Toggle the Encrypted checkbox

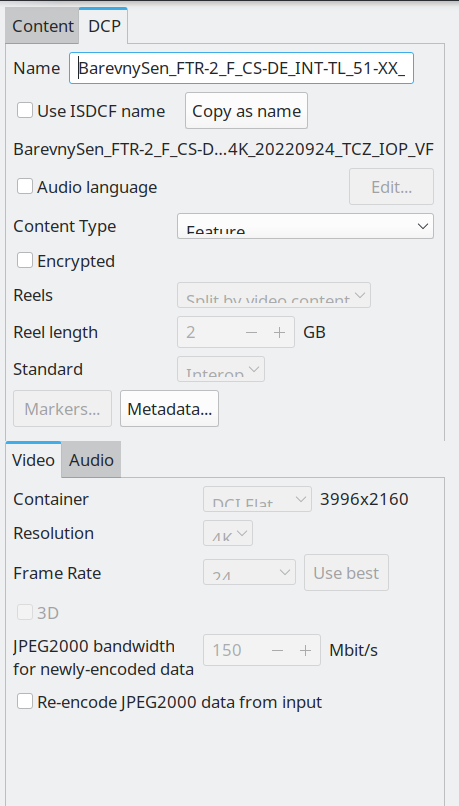[25, 261]
